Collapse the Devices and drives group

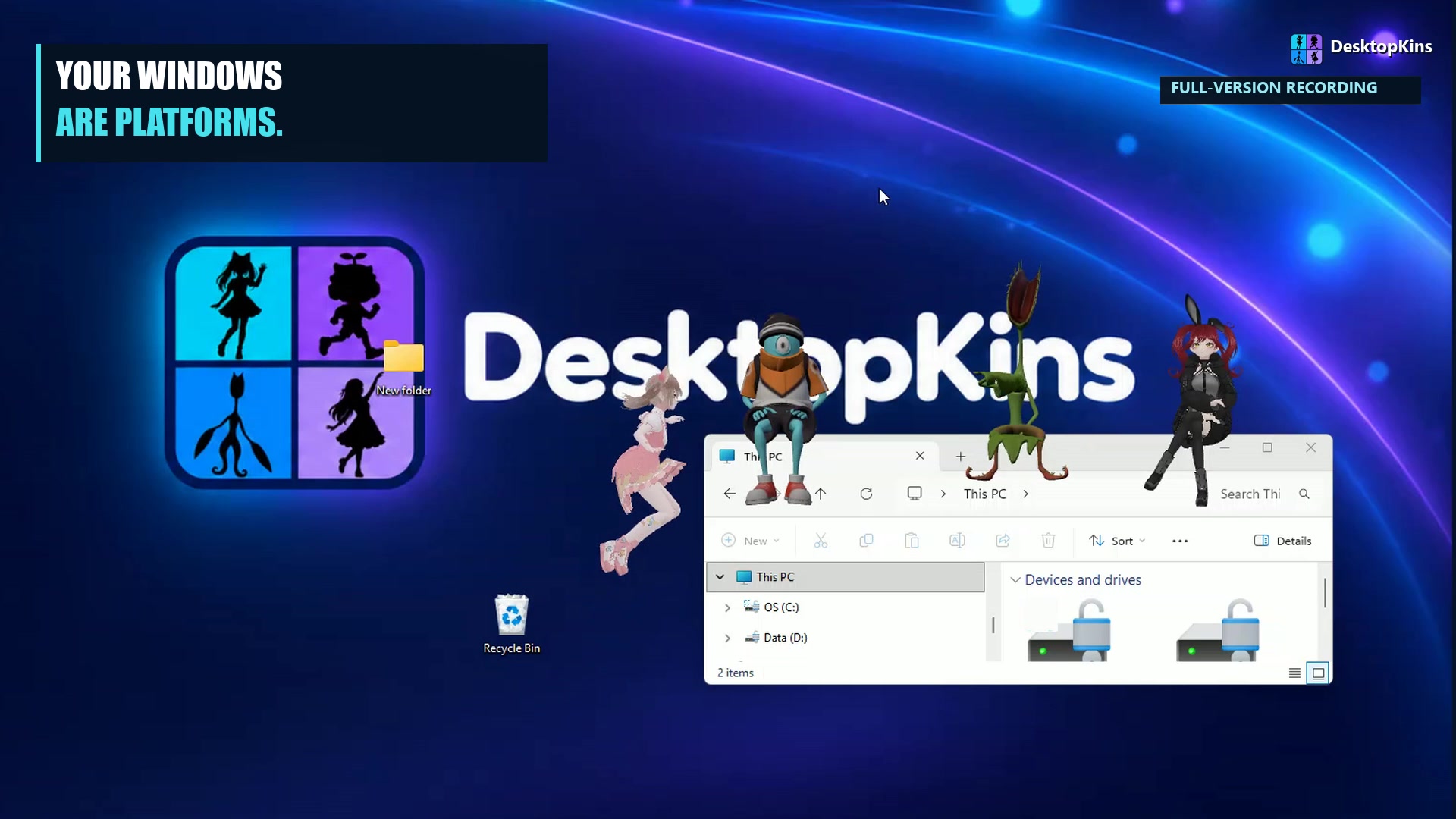(1015, 580)
